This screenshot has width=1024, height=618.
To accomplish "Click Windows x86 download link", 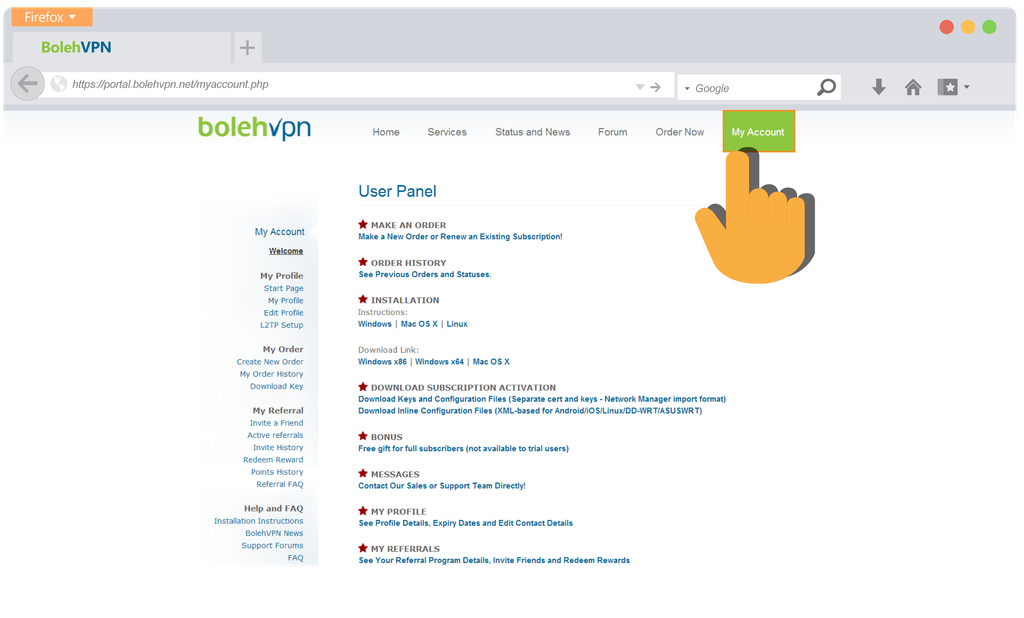I will click(x=382, y=362).
